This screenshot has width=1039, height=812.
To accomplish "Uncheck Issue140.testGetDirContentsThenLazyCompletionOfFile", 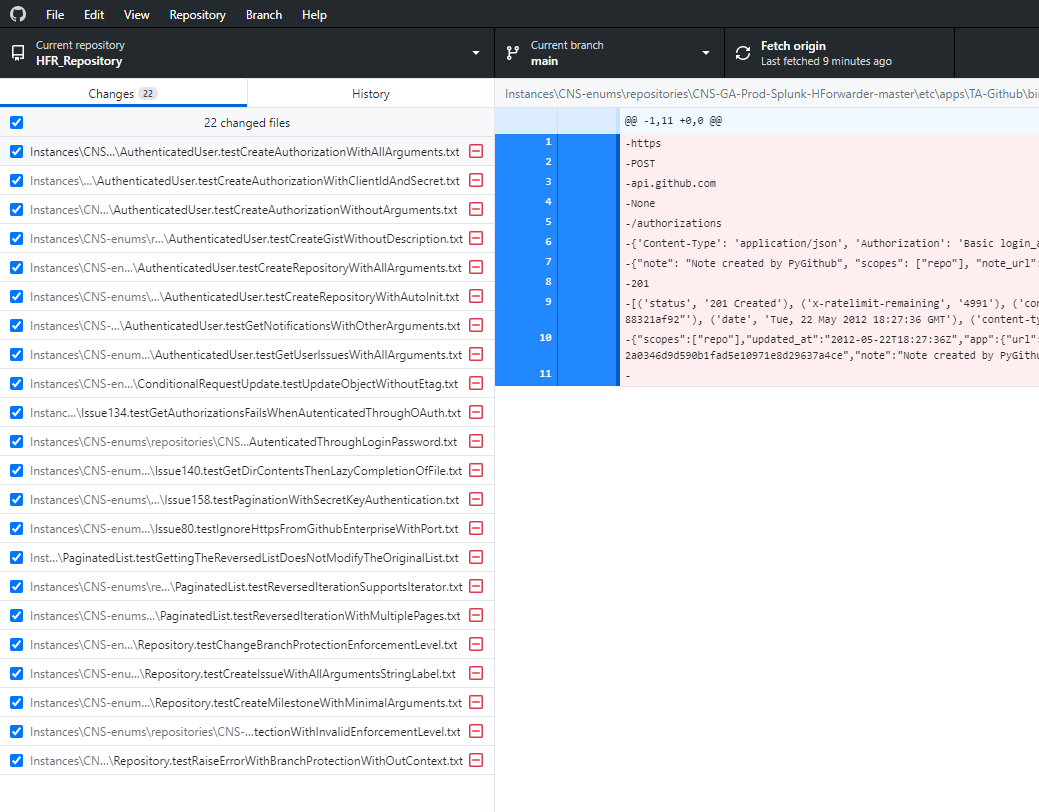I will [16, 470].
